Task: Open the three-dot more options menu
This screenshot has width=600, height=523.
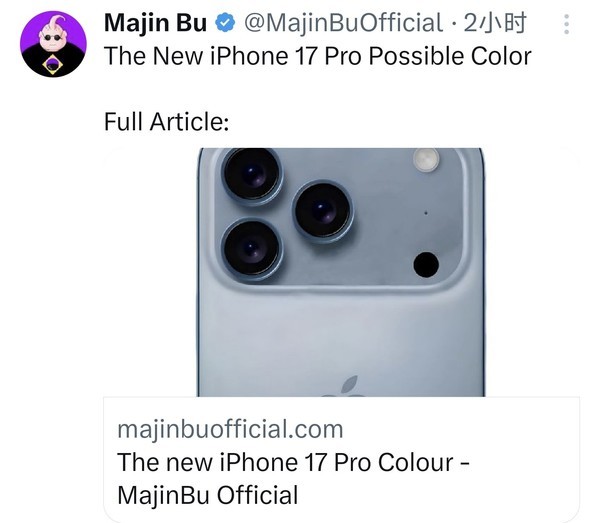Action: coord(567,24)
